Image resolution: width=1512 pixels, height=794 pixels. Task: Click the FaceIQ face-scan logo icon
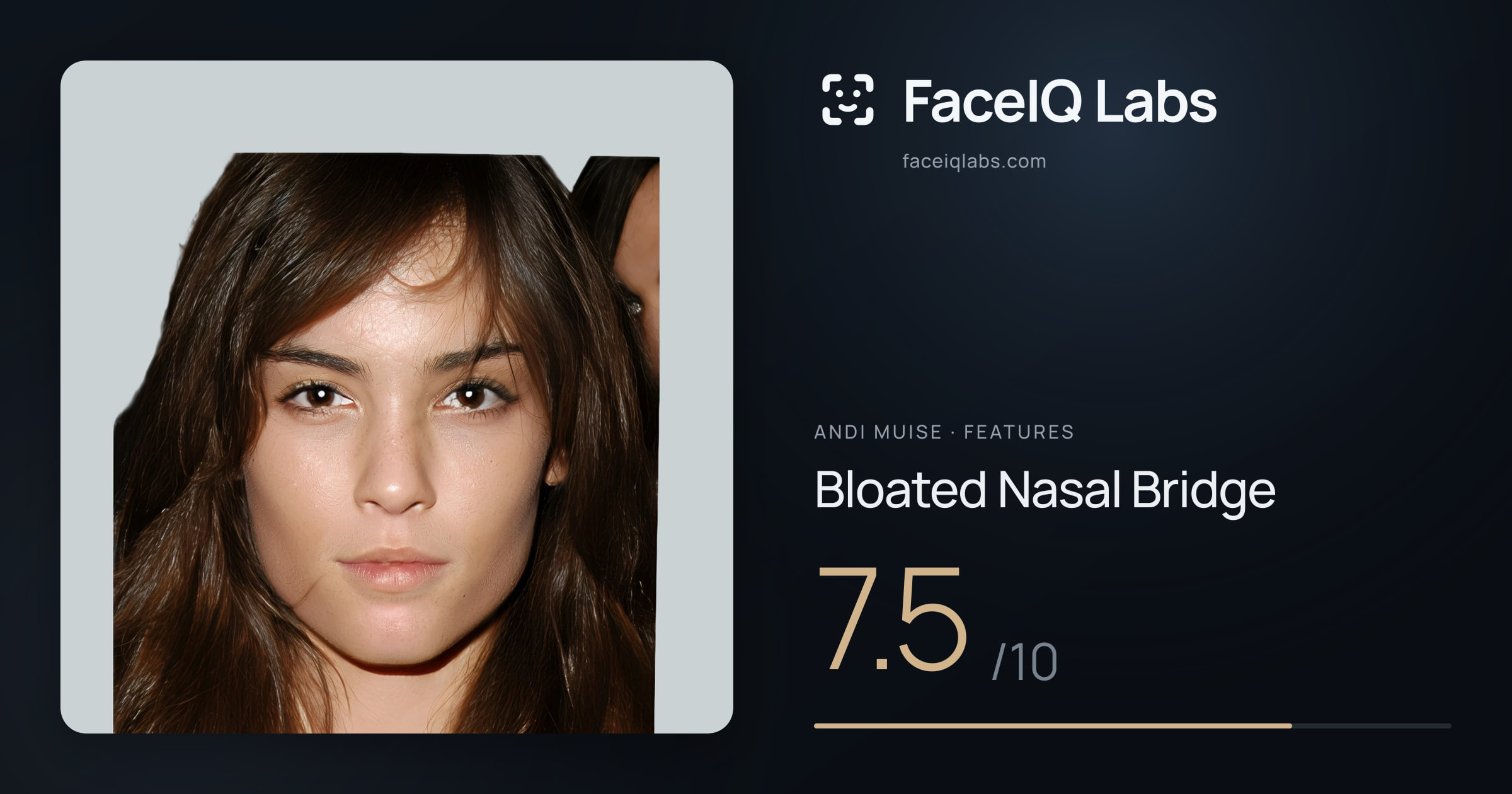848,100
